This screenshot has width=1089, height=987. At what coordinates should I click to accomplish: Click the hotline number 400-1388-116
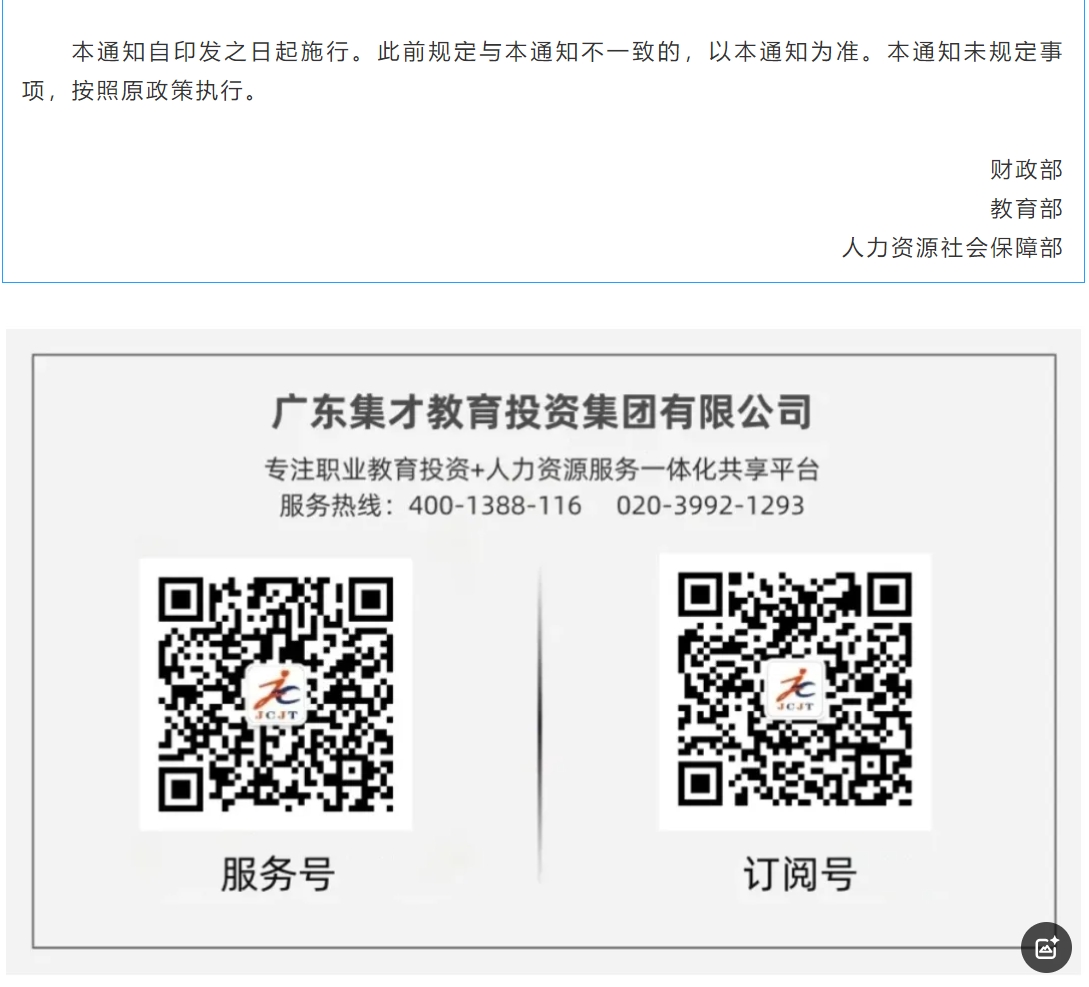pyautogui.click(x=494, y=506)
